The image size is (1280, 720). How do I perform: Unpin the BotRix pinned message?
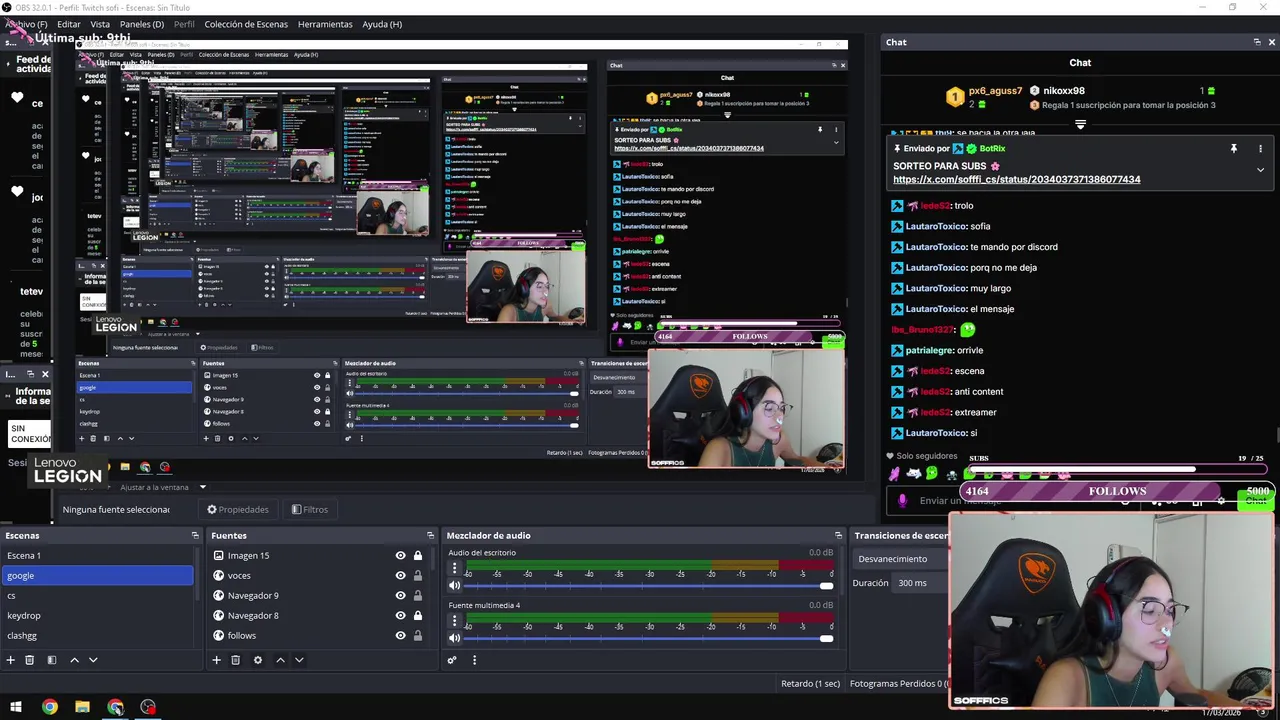pos(1234,148)
